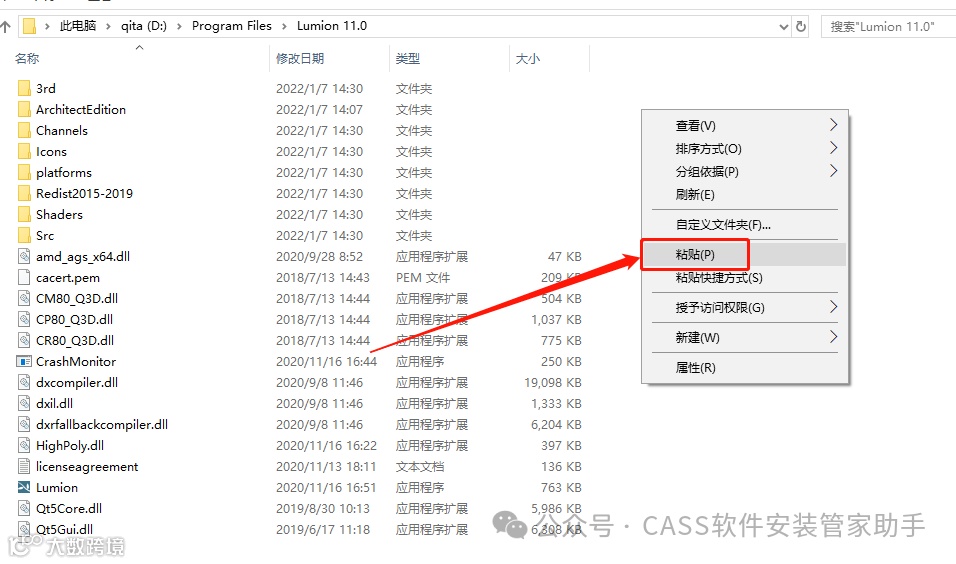Sort by the 名称 column header
The width and height of the screenshot is (956, 564).
coord(27,59)
